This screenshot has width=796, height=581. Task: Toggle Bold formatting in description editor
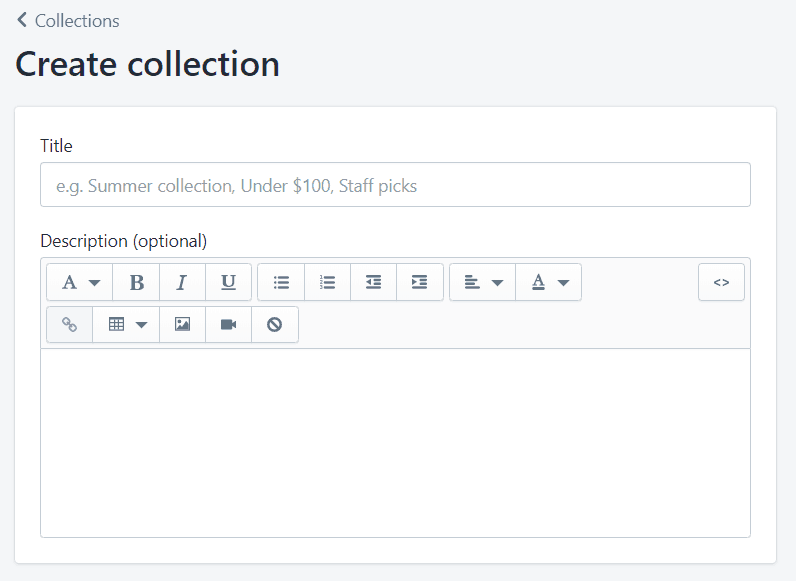137,282
